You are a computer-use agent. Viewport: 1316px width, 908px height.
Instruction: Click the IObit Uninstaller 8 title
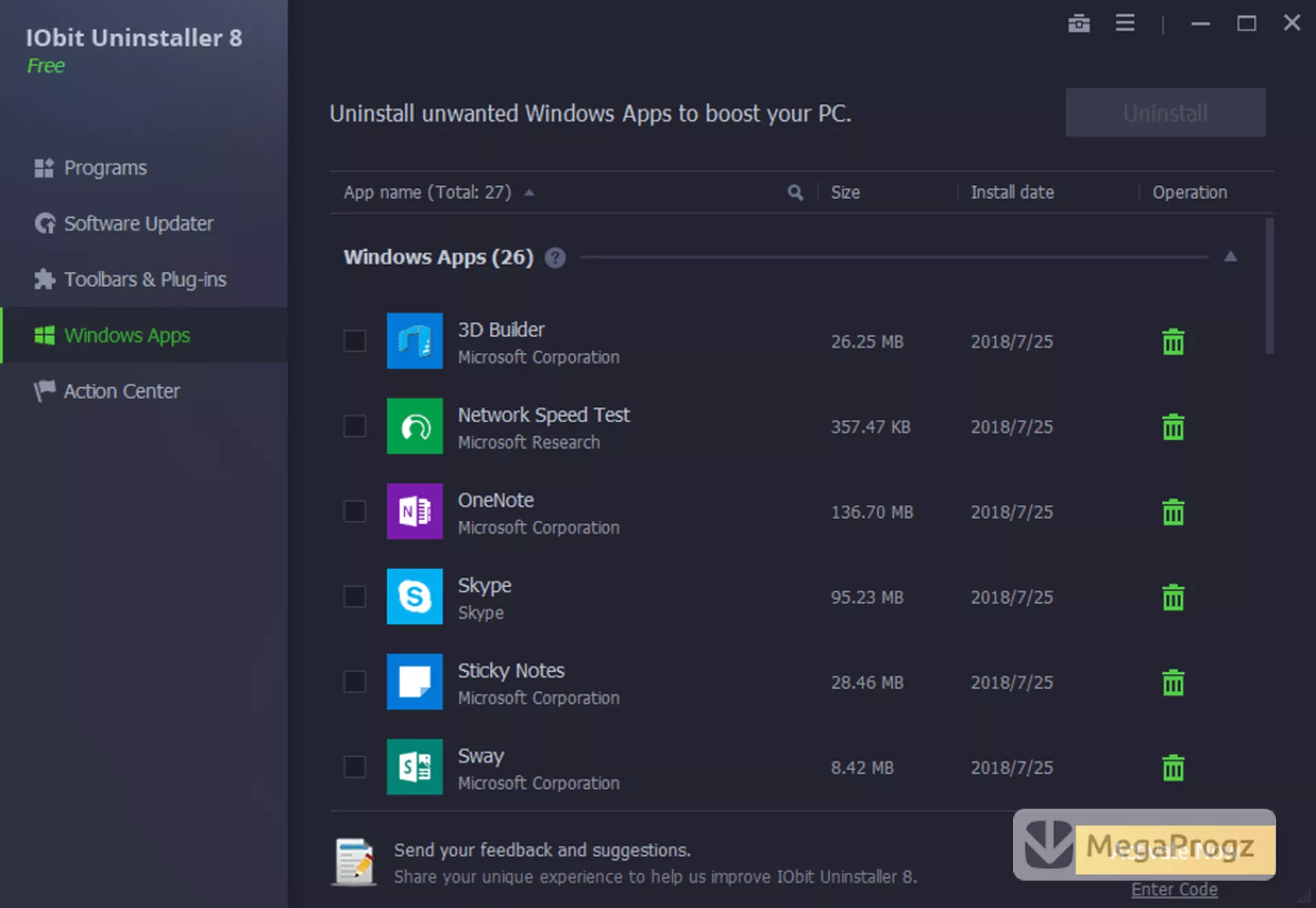tap(134, 38)
